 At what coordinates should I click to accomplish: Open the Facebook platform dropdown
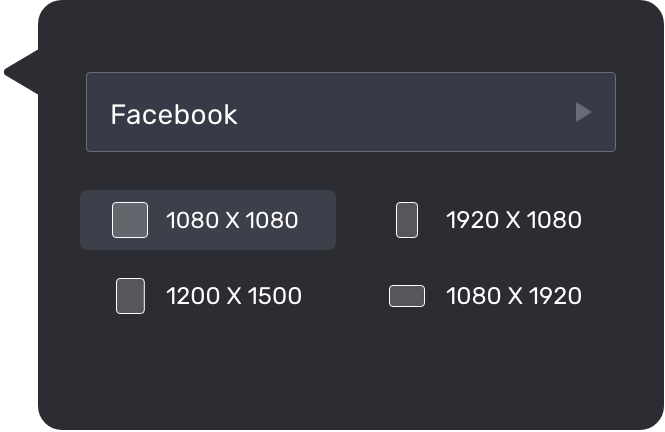[350, 112]
